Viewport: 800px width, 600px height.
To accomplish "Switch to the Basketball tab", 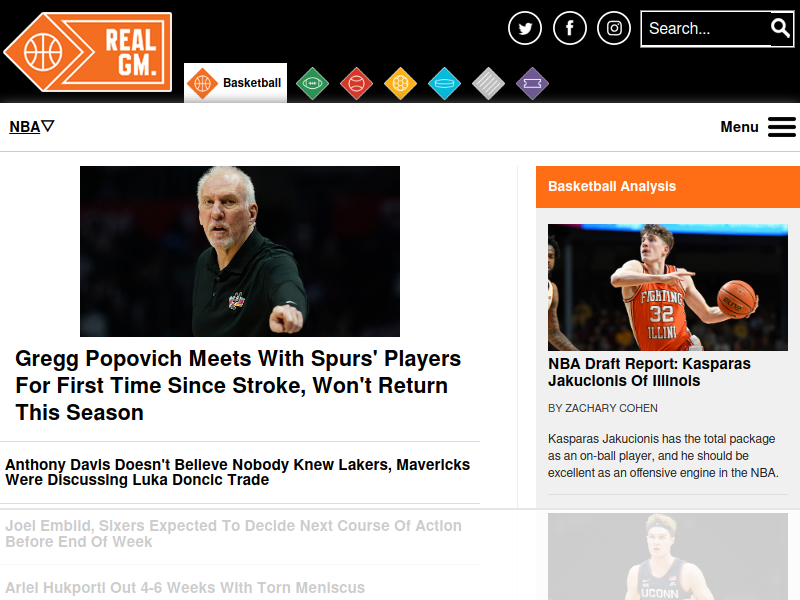I will 235,83.
